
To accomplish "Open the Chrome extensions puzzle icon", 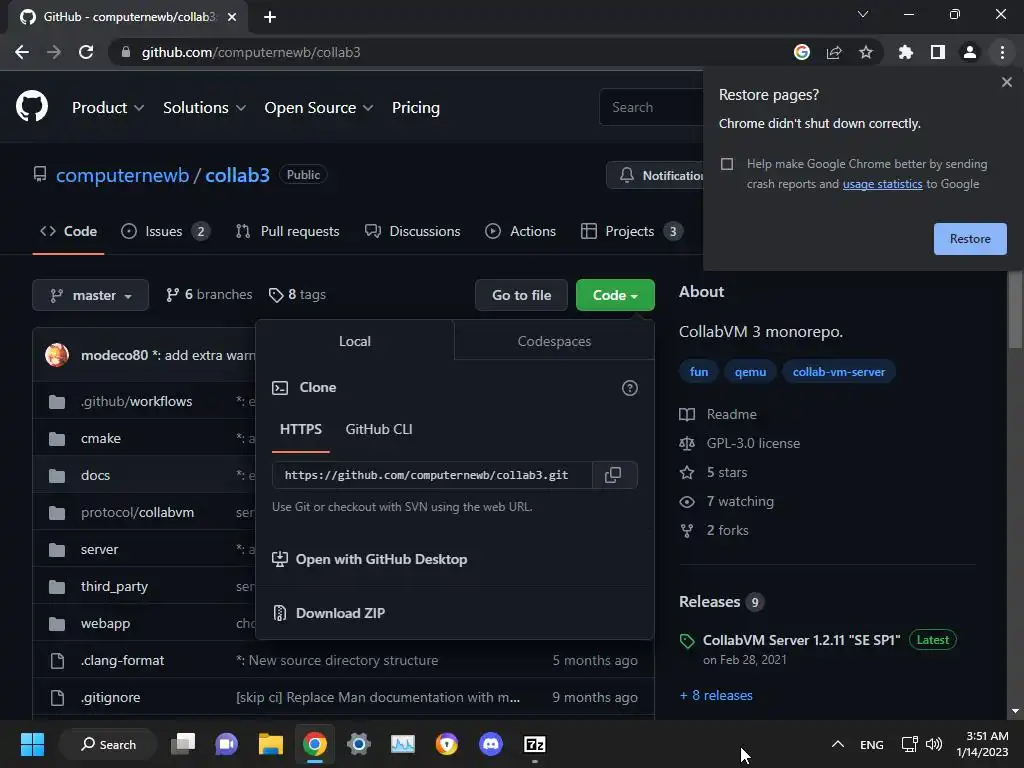I will click(905, 52).
